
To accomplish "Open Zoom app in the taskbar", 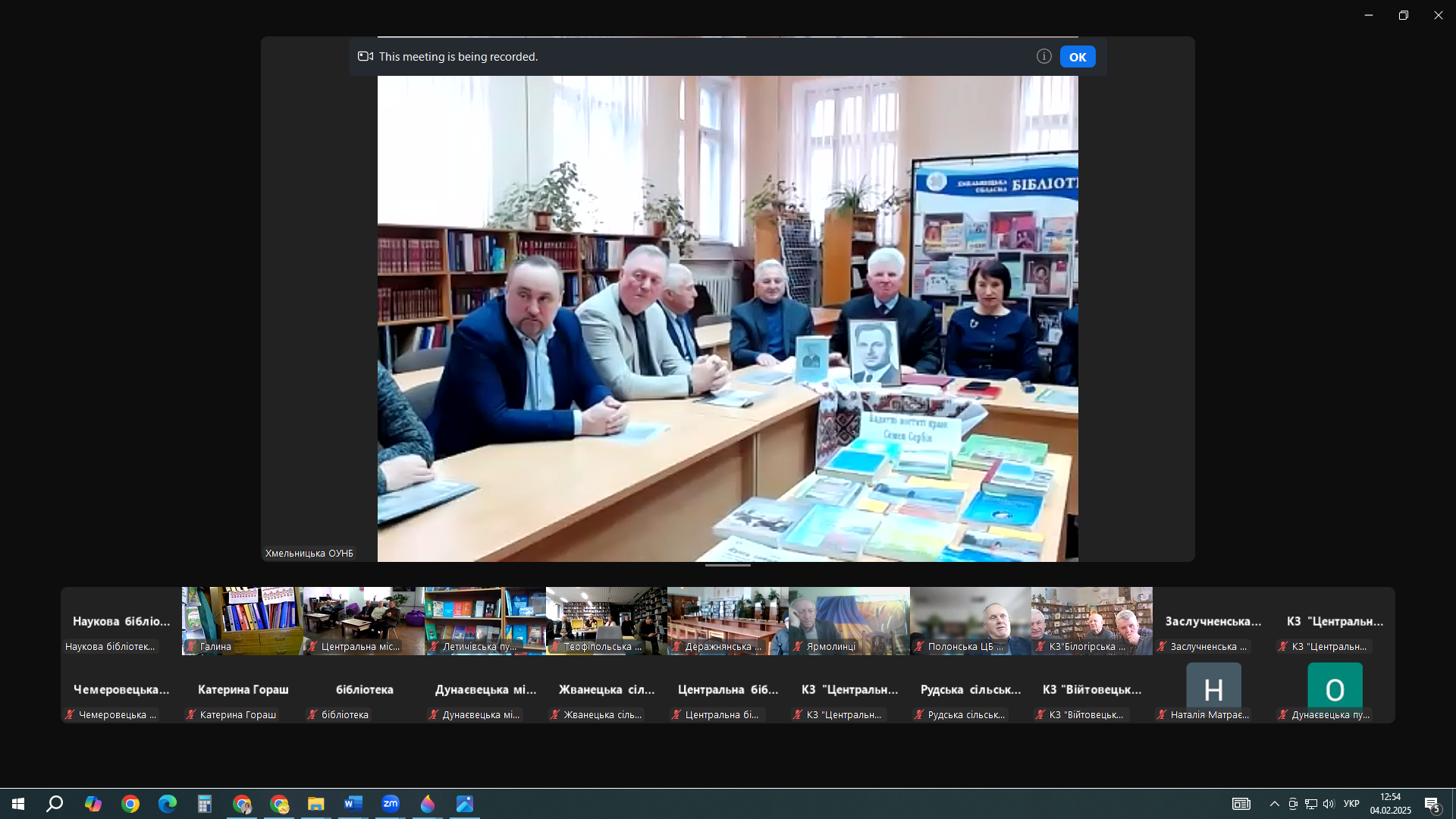I will (391, 804).
